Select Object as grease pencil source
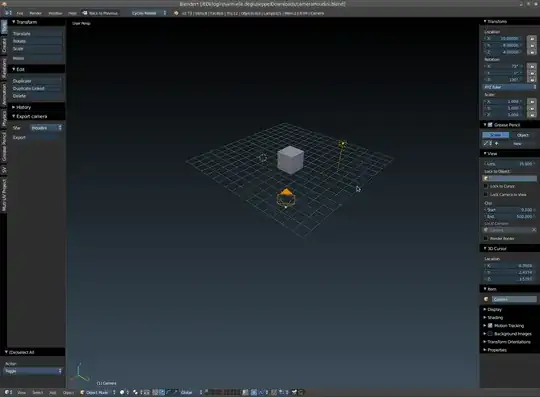 pos(523,135)
